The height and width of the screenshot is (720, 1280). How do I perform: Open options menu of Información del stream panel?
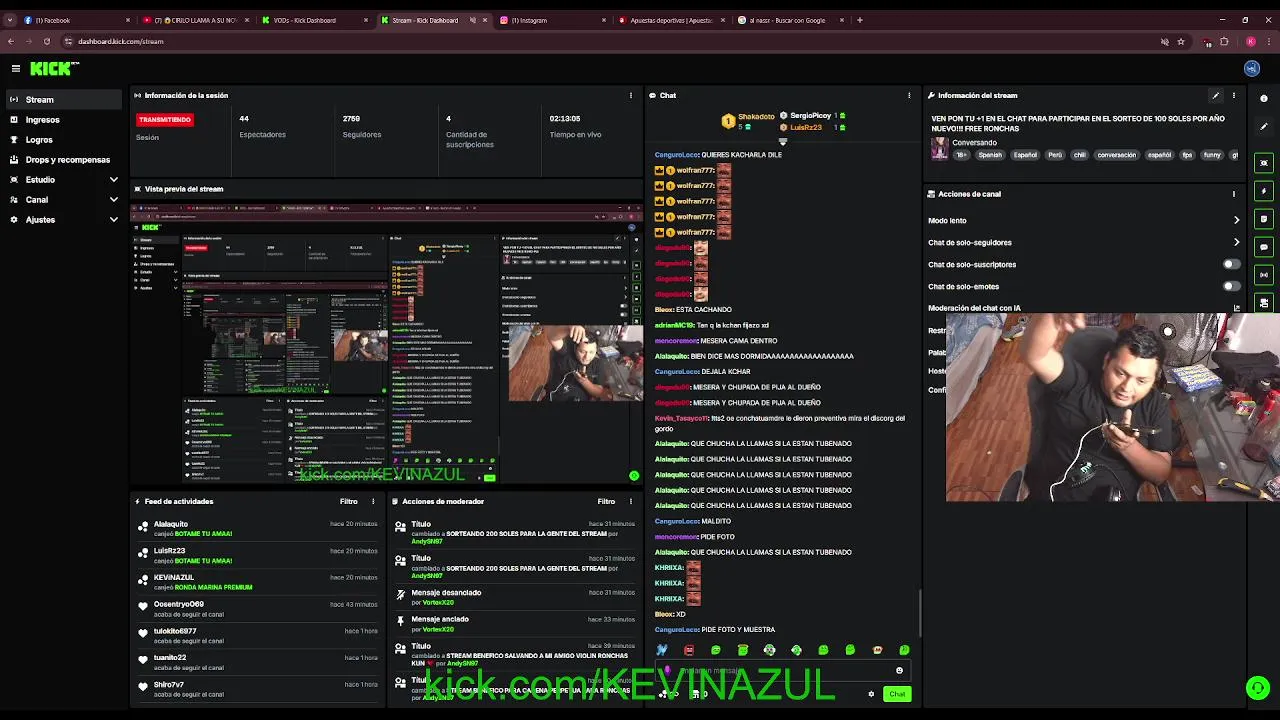1234,95
